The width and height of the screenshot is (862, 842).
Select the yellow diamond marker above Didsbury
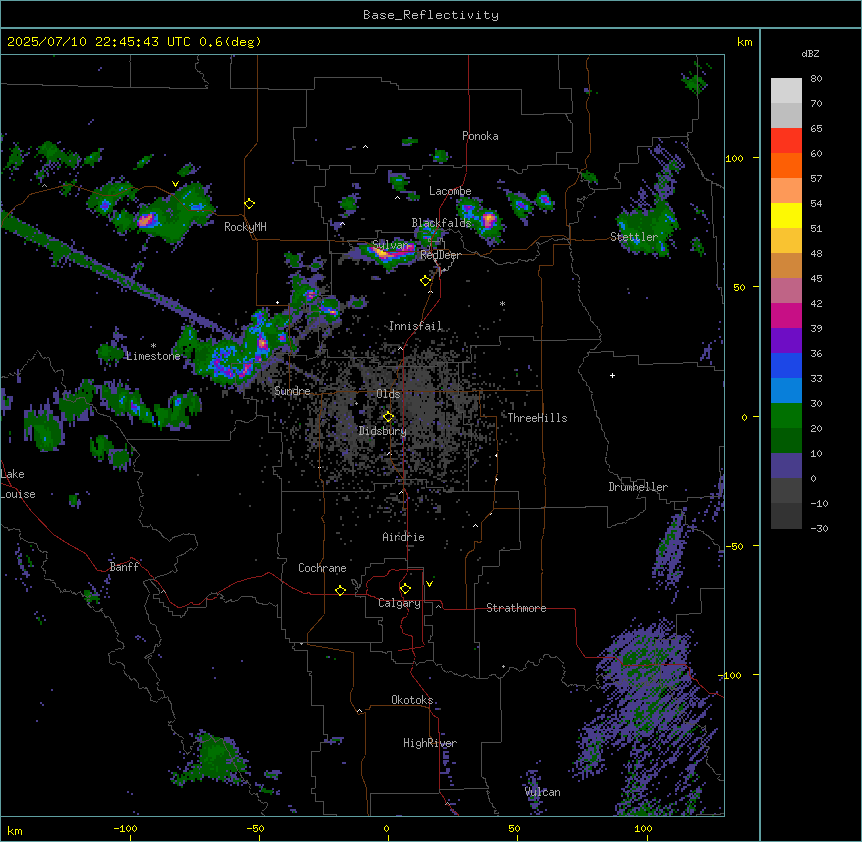388,417
